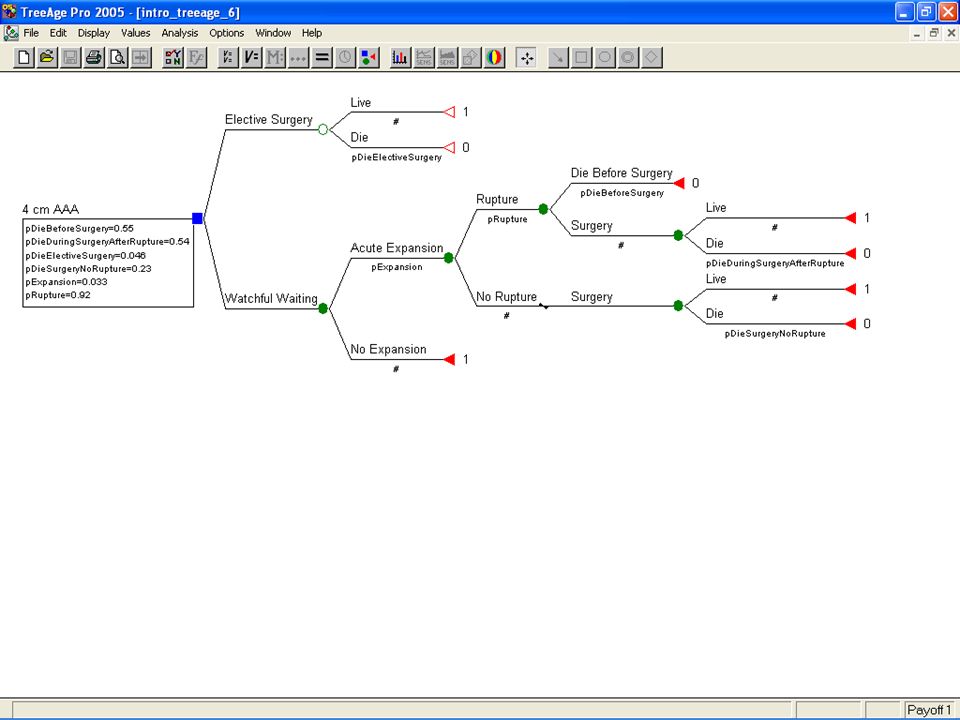This screenshot has width=960, height=720.
Task: Click the No Rupture branch label
Action: (x=506, y=297)
